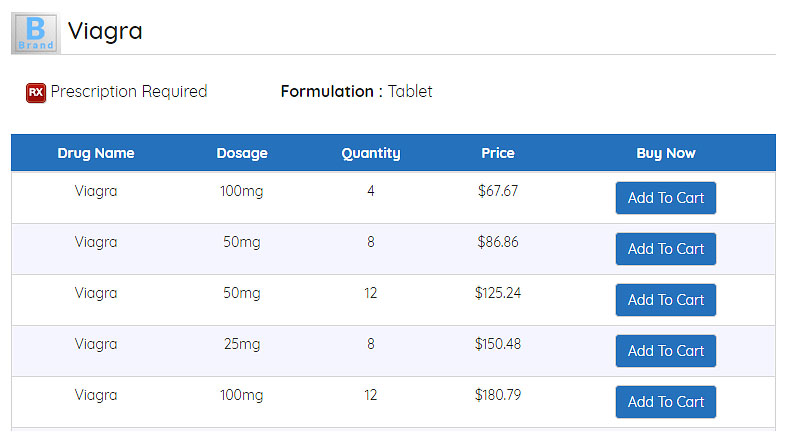This screenshot has height=443, width=786.
Task: Click the Brand 'B' logo icon
Action: coord(36,33)
